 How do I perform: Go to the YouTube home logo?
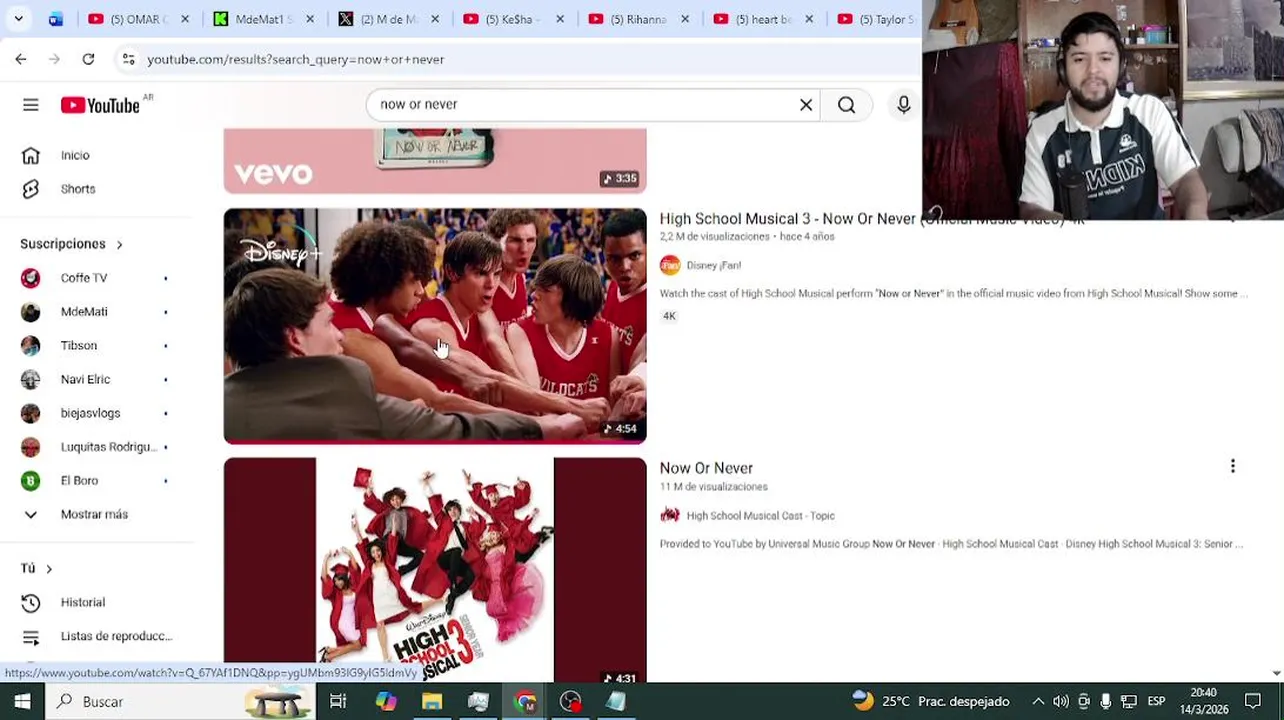[100, 105]
